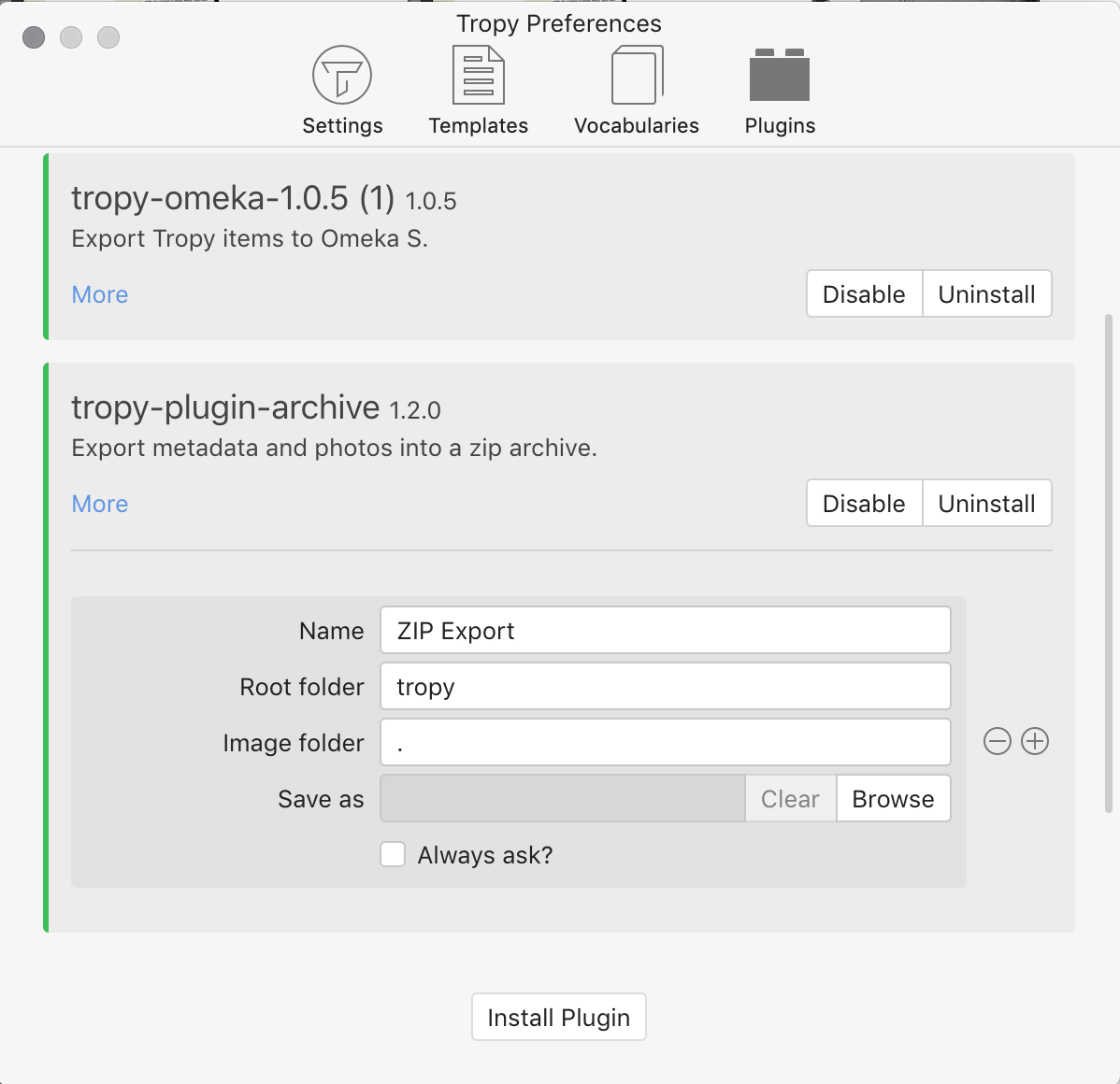
Task: Expand More under tropy-omeka-1.0.5
Action: [100, 294]
